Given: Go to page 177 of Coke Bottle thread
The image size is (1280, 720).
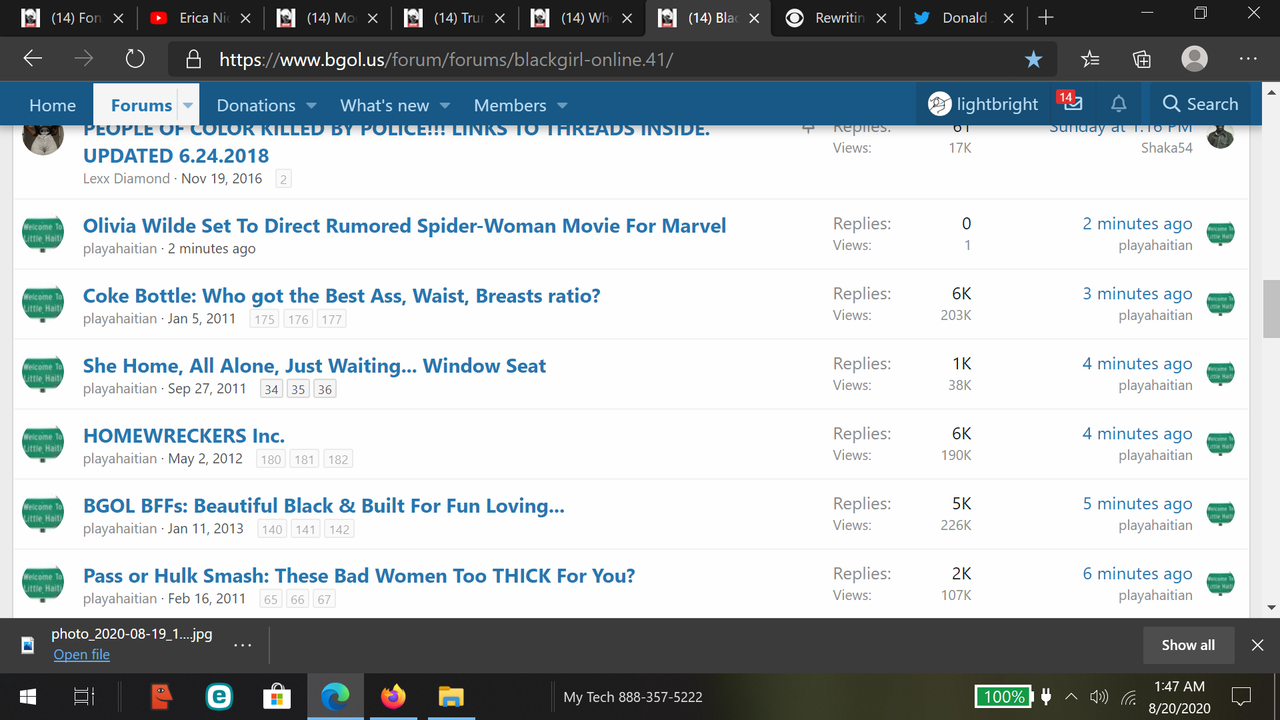Looking at the screenshot, I should 332,319.
